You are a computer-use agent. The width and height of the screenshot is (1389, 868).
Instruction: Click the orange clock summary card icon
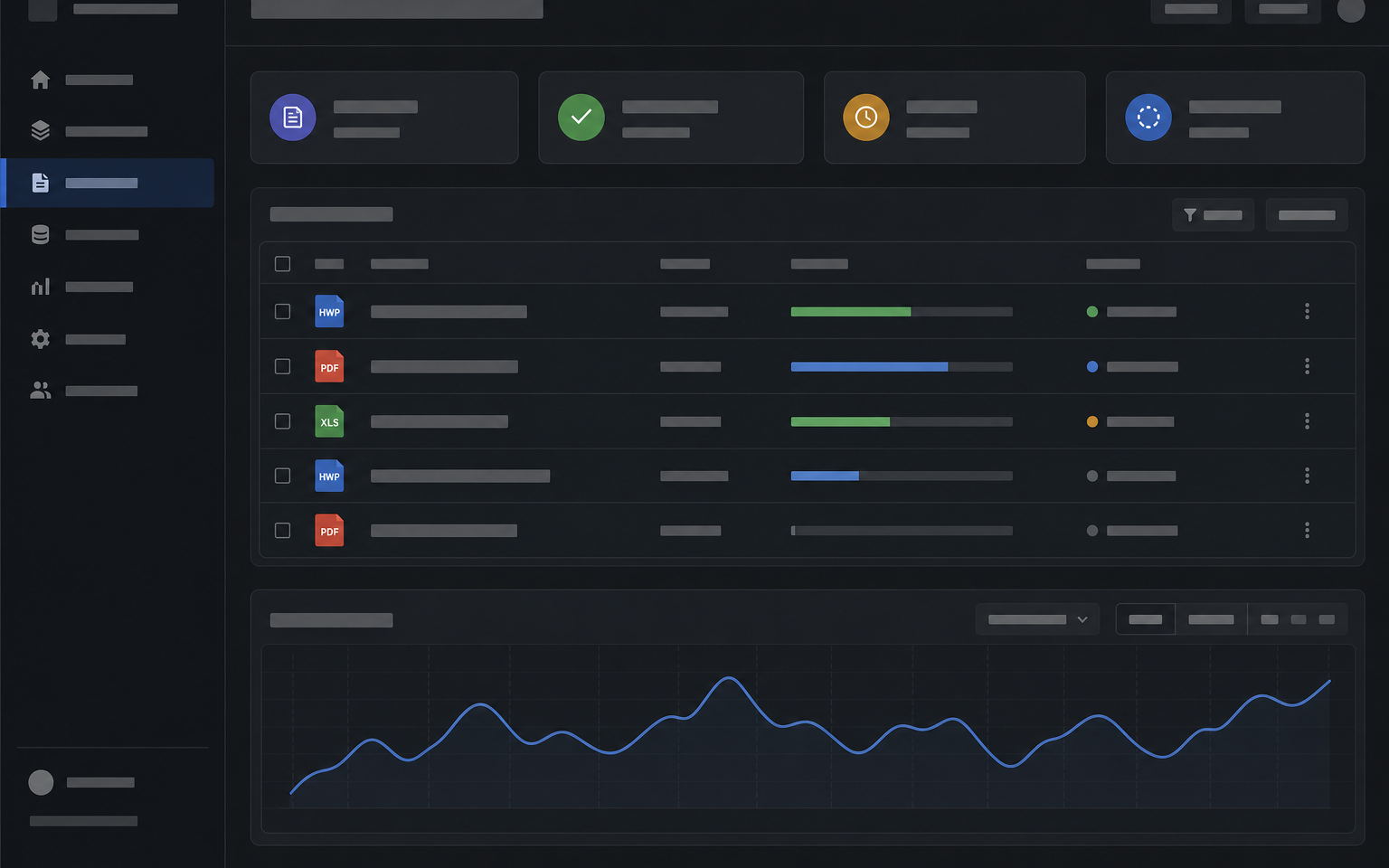pos(866,118)
